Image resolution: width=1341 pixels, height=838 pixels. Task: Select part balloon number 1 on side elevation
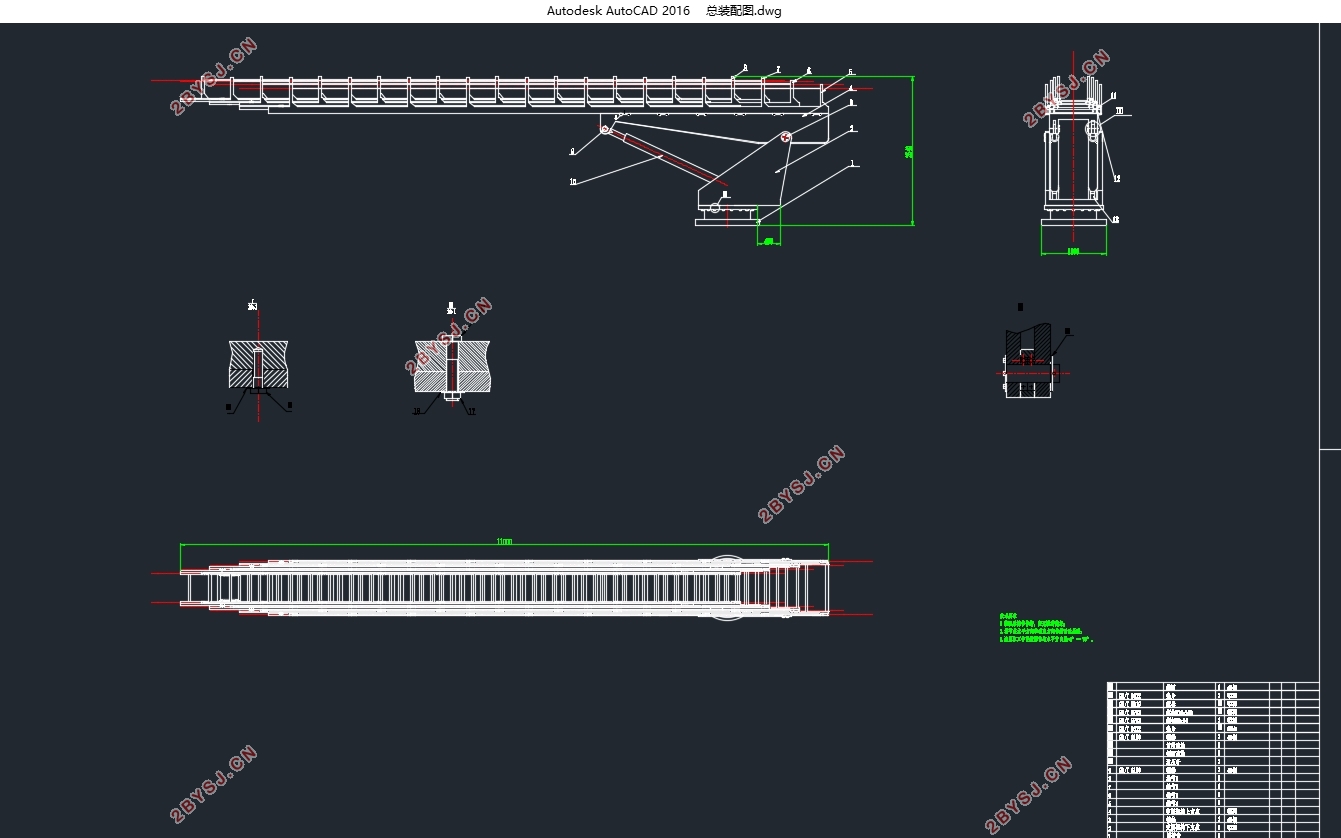tap(852, 163)
